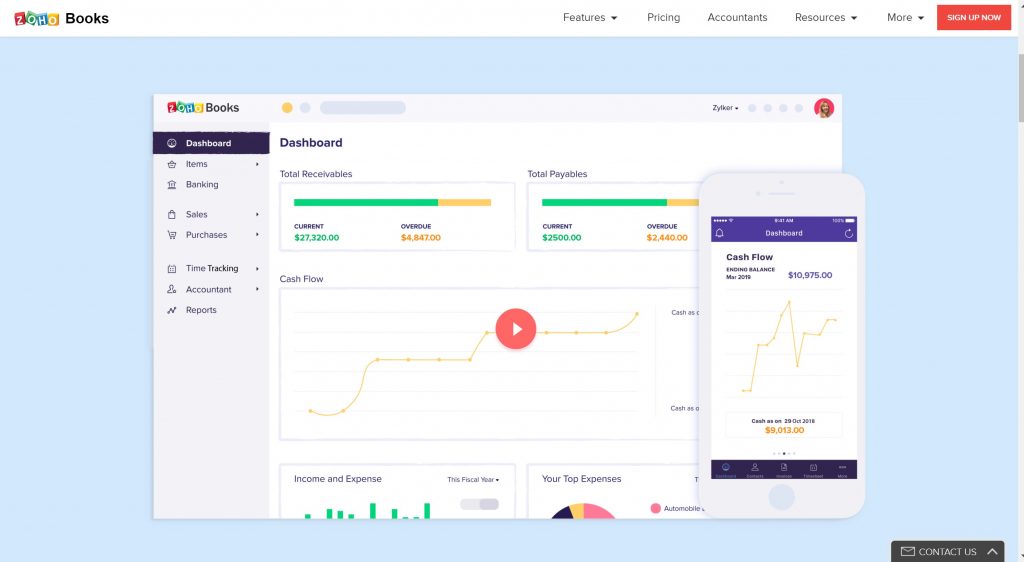
Task: Click the overdue receivables amount $4,847.00
Action: 421,238
